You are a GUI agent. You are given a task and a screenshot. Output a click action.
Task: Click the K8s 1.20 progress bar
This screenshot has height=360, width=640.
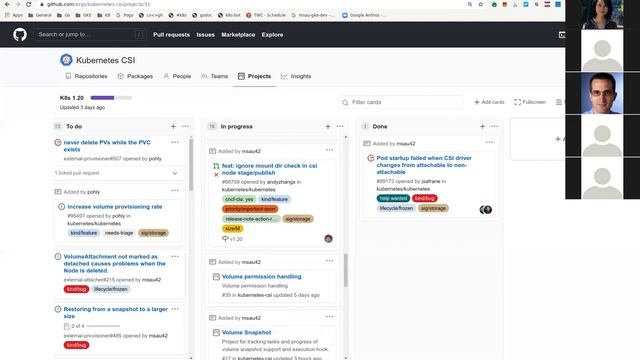tap(111, 98)
